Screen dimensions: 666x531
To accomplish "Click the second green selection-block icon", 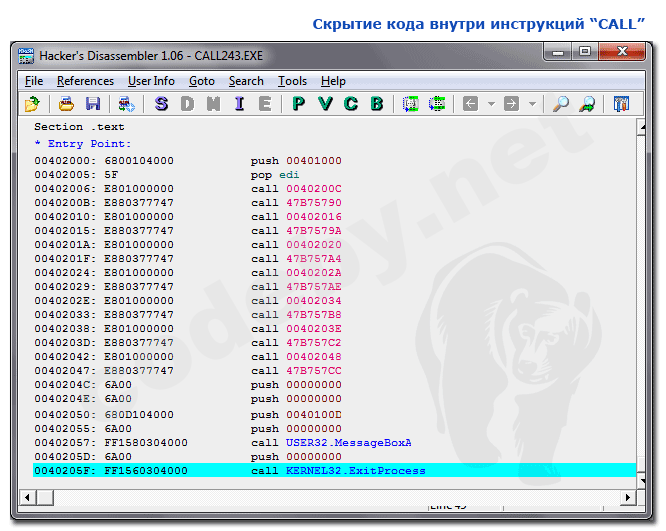I will [x=437, y=104].
